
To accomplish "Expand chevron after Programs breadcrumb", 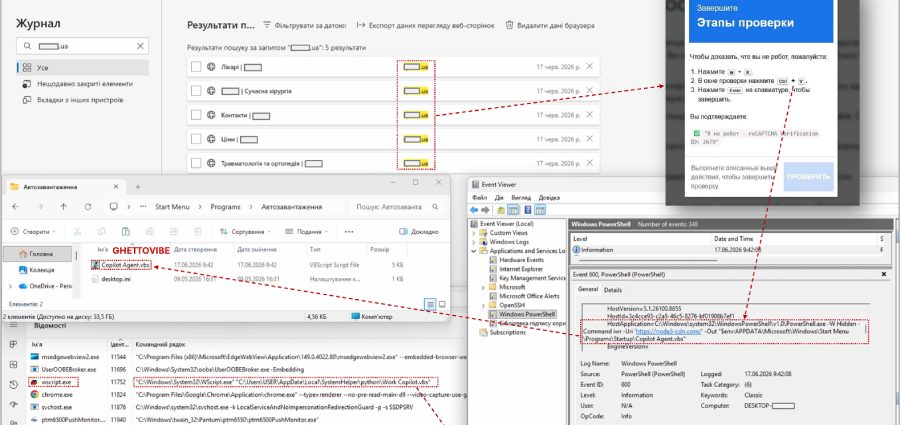I will [251, 207].
